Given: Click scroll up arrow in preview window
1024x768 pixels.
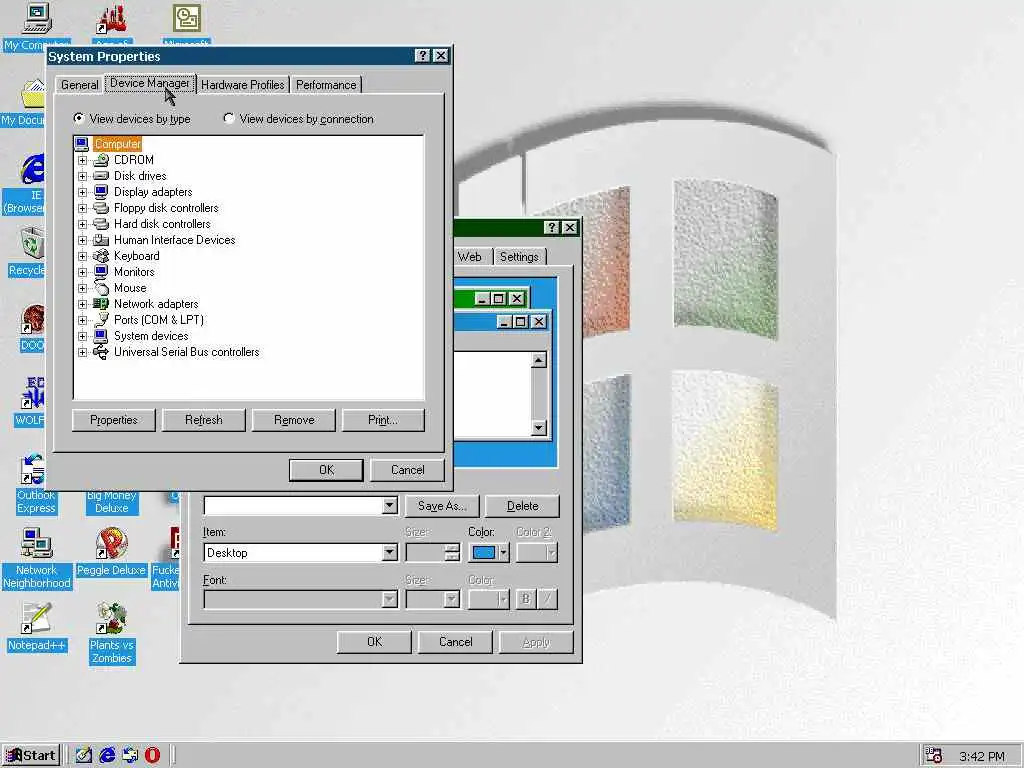Looking at the screenshot, I should pos(539,360).
